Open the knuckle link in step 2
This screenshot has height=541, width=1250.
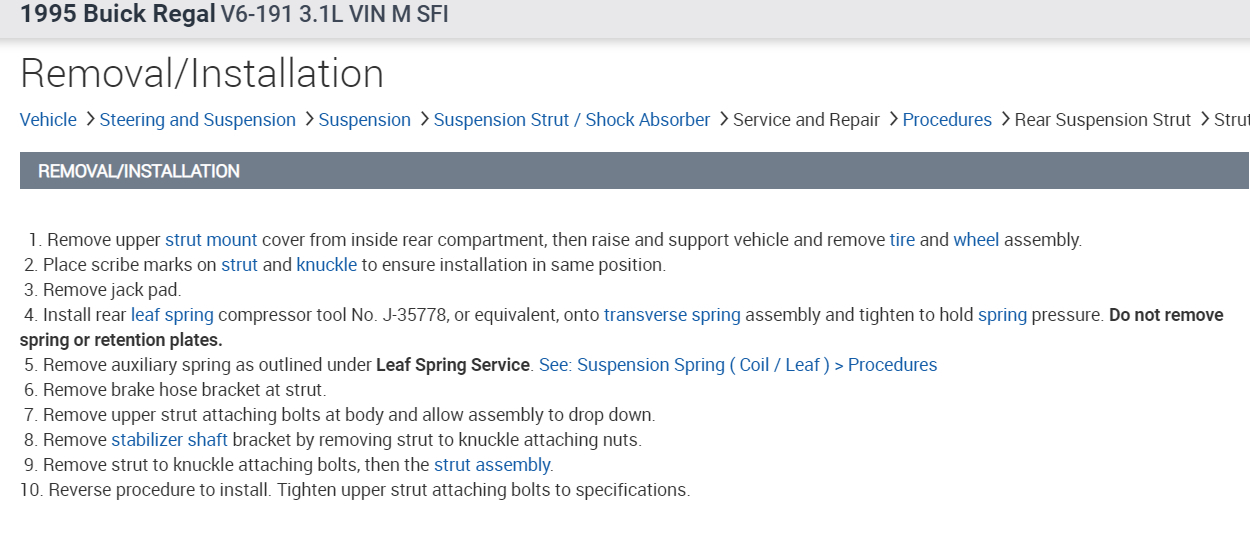(327, 265)
